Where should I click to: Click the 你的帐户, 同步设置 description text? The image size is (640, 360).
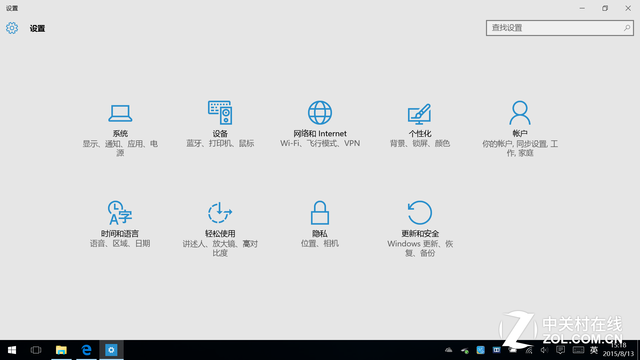pos(520,148)
